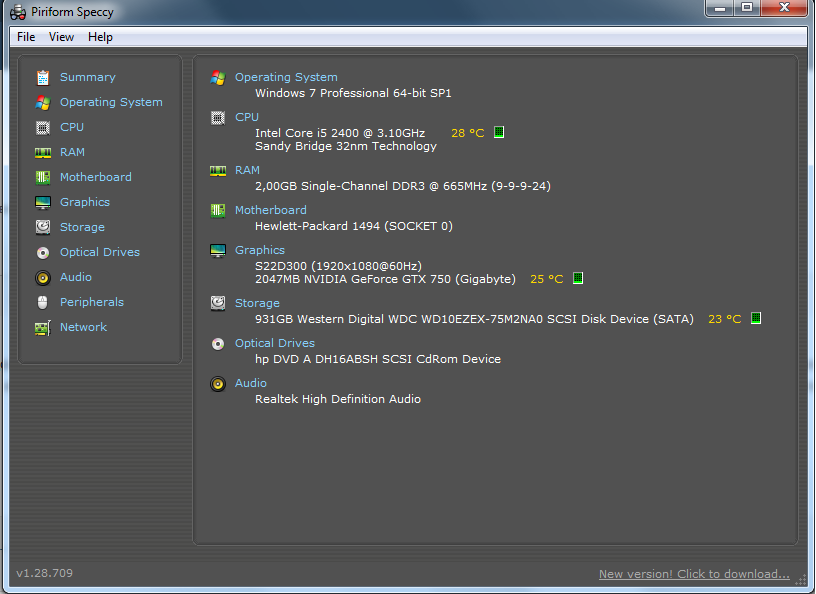Click the 23 °C storage temperature value

724,319
